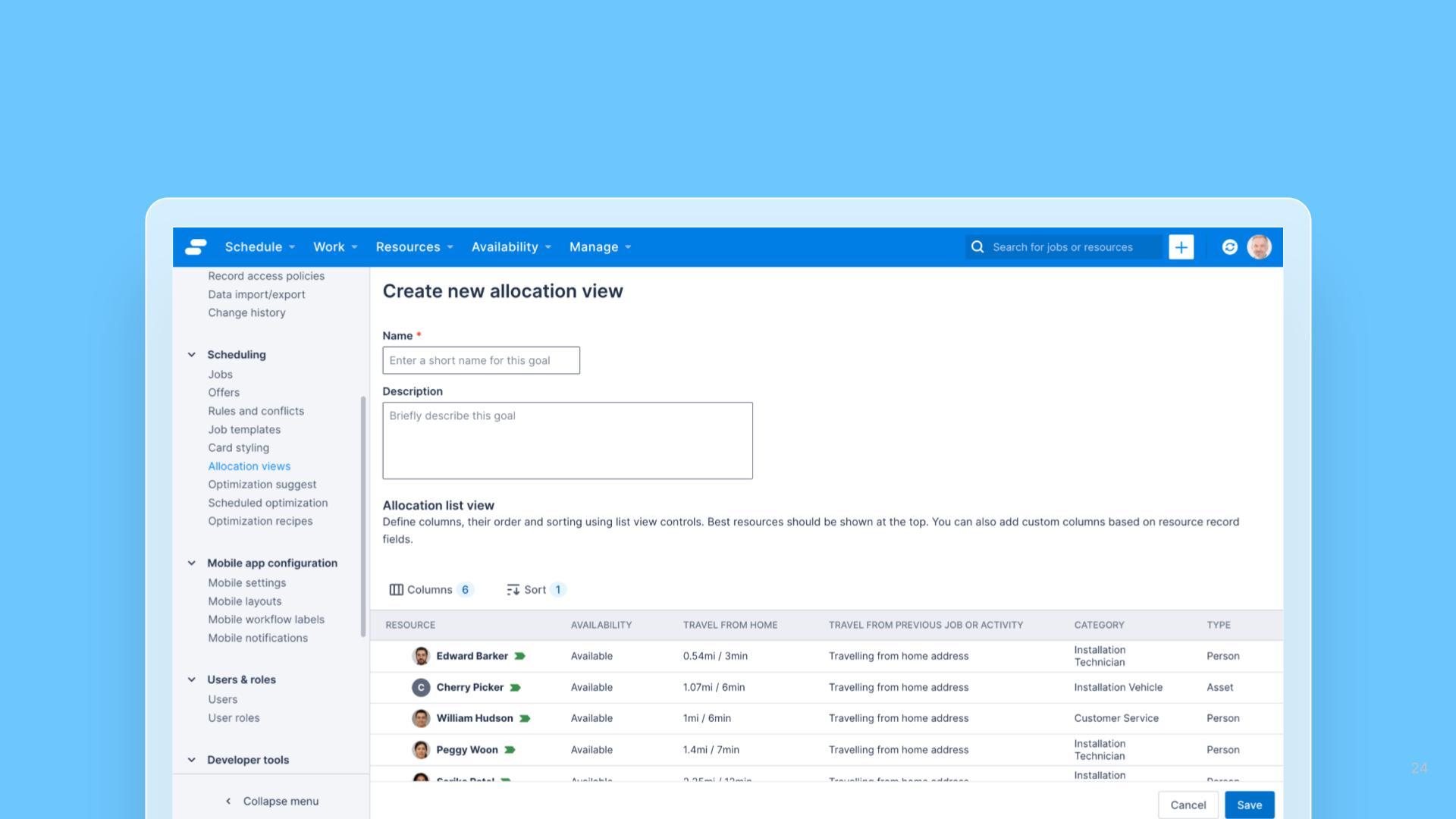Screen dimensions: 1456x819
Task: Click William Hudson's avatar
Action: pos(421,718)
